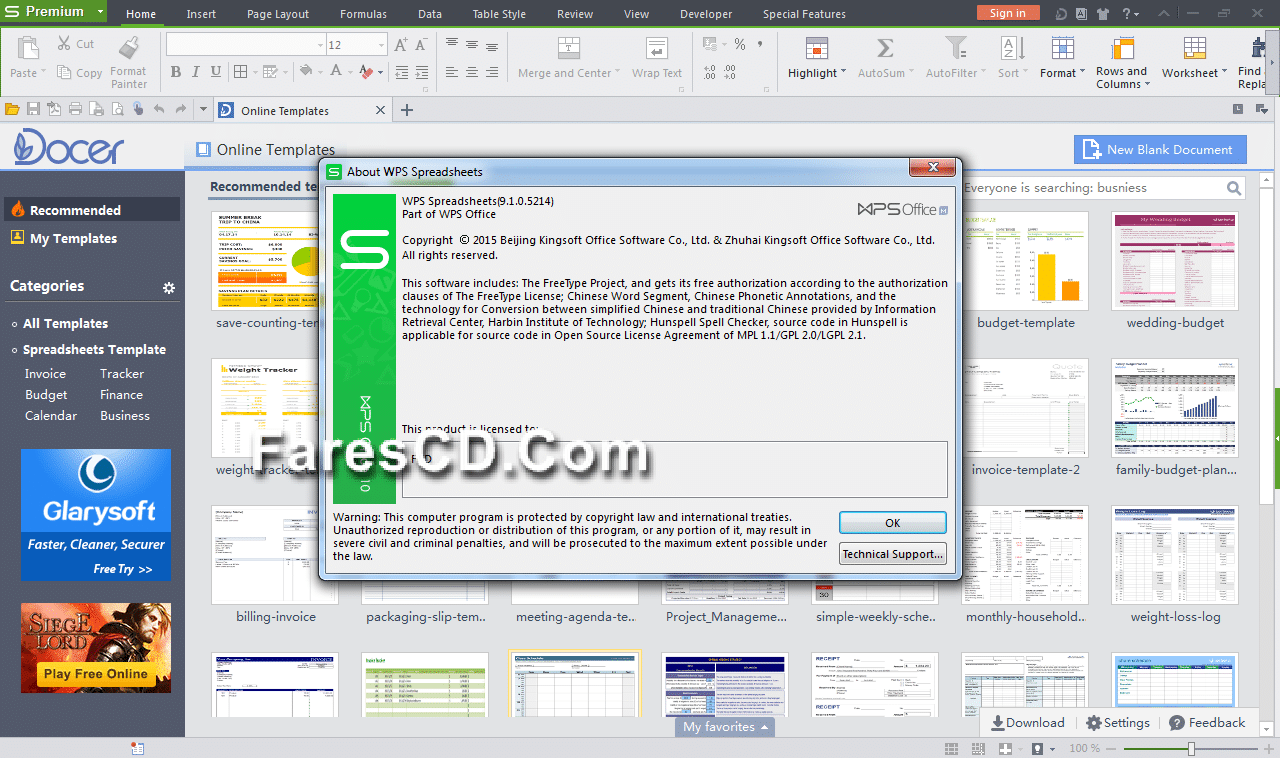Click the Categories settings gear icon

pyautogui.click(x=169, y=288)
